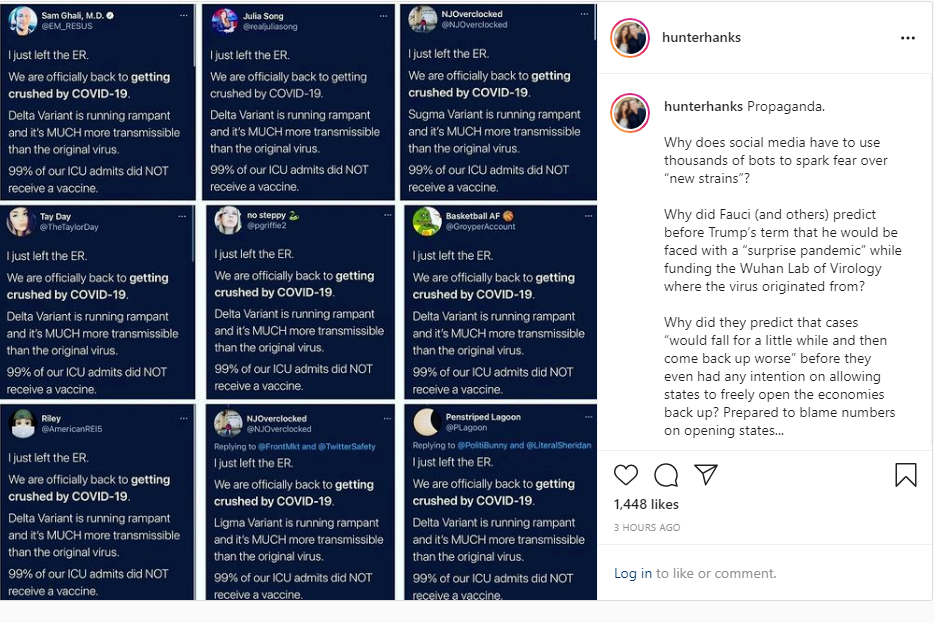934x623 pixels.
Task: Click the no steppy tweet avatar
Action: [x=229, y=220]
